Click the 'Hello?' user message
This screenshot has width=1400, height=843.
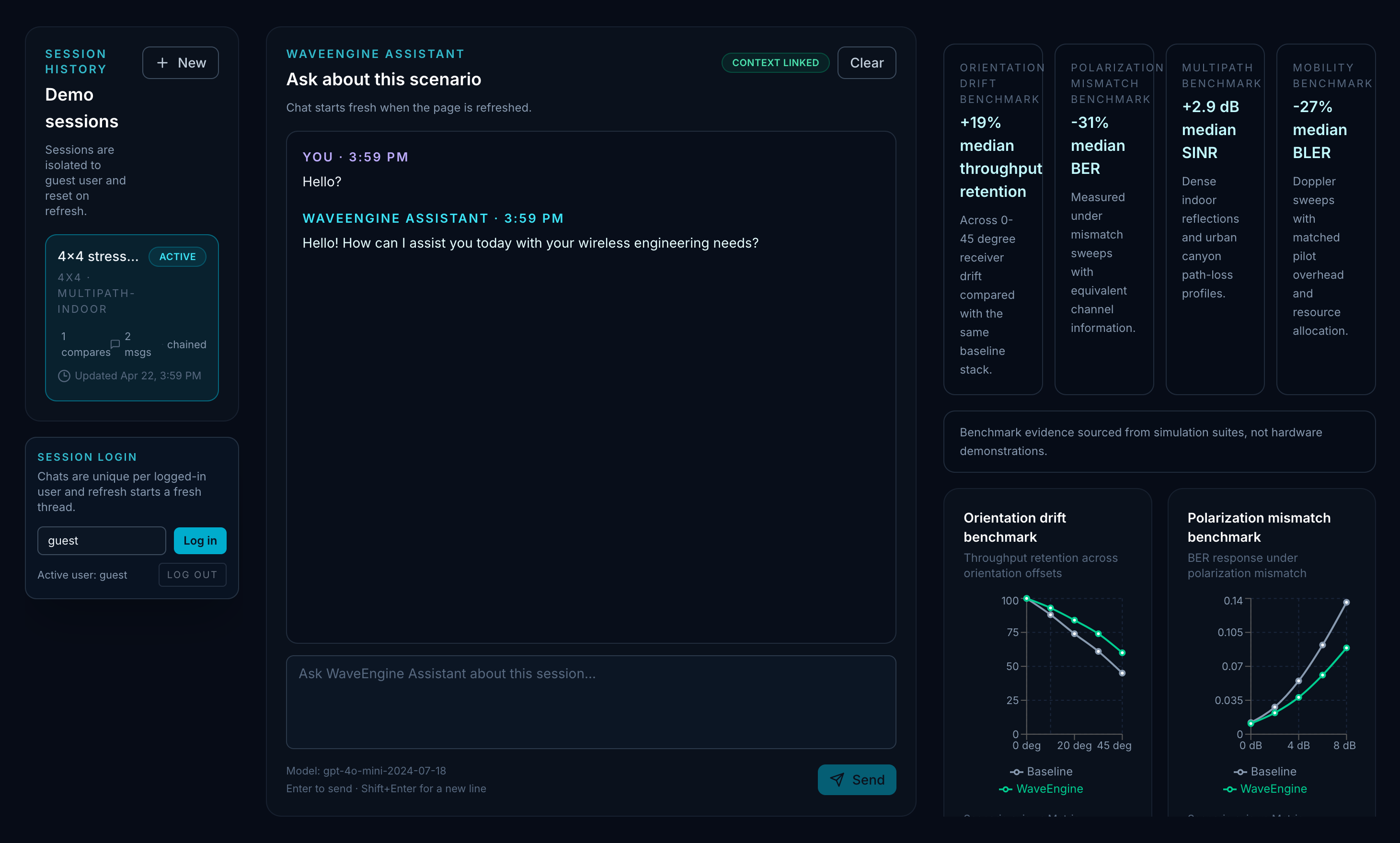tap(321, 181)
